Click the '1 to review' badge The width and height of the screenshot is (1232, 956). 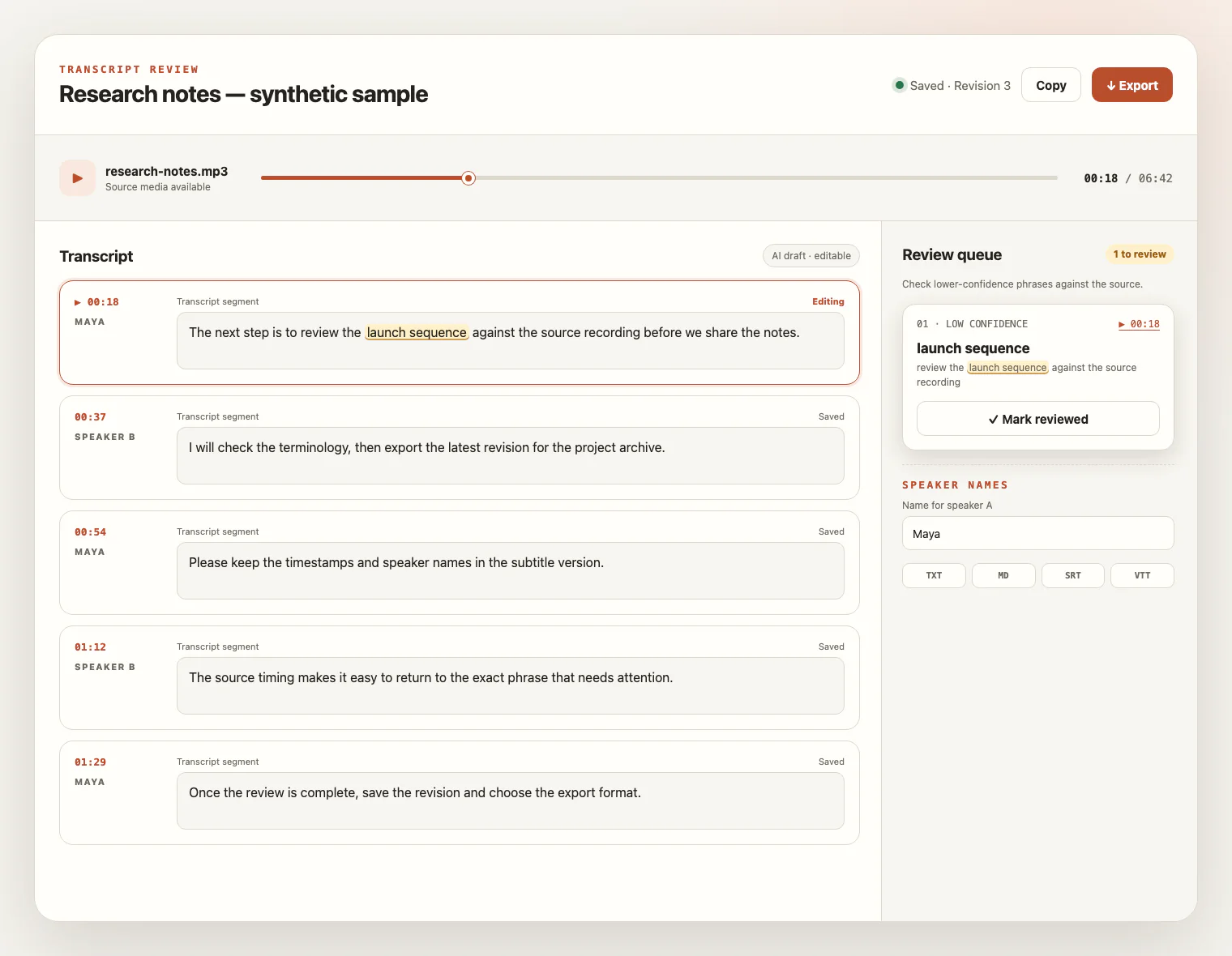[x=1140, y=254]
